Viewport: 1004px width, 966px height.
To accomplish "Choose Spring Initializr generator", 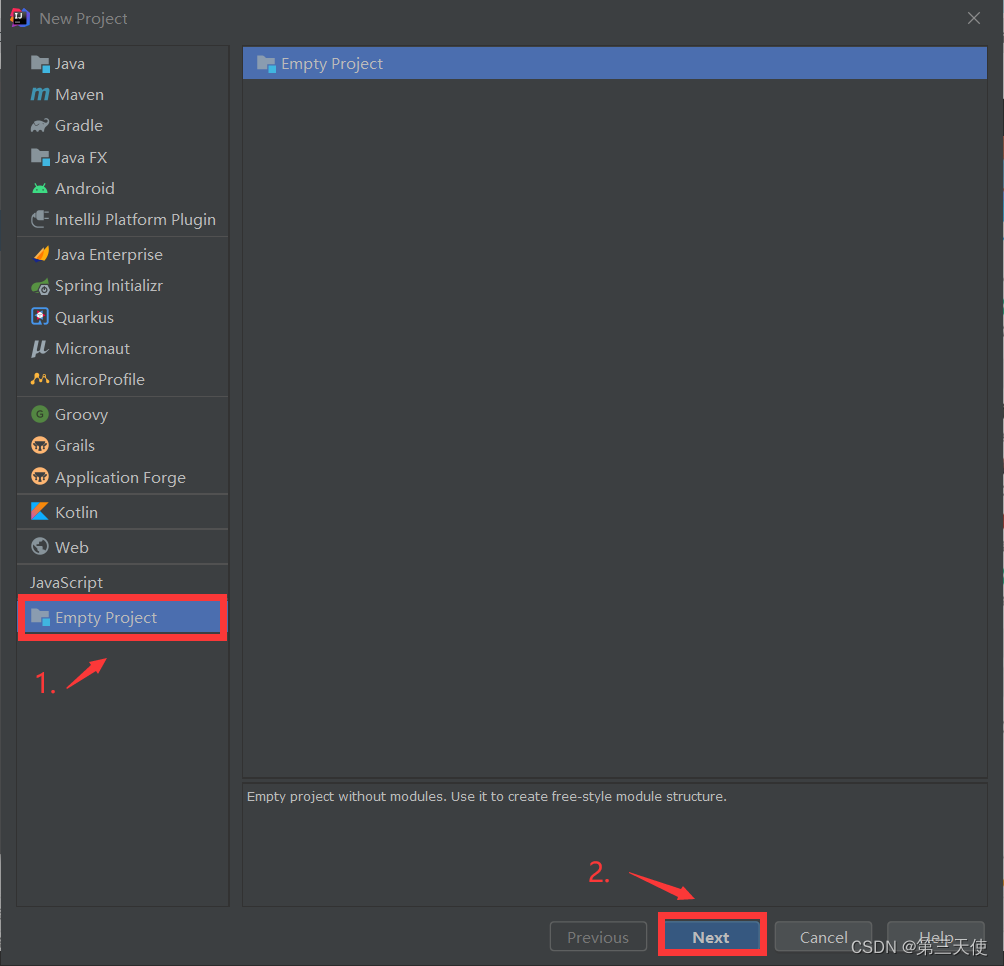I will coord(122,286).
